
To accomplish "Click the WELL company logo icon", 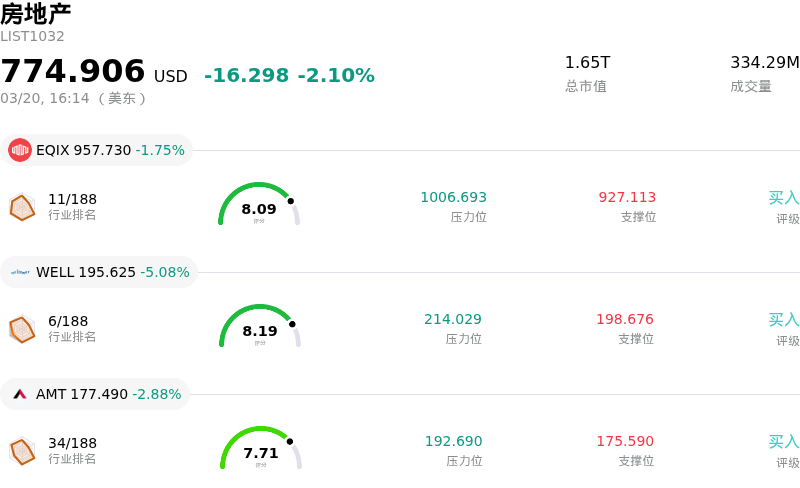I will pos(20,272).
